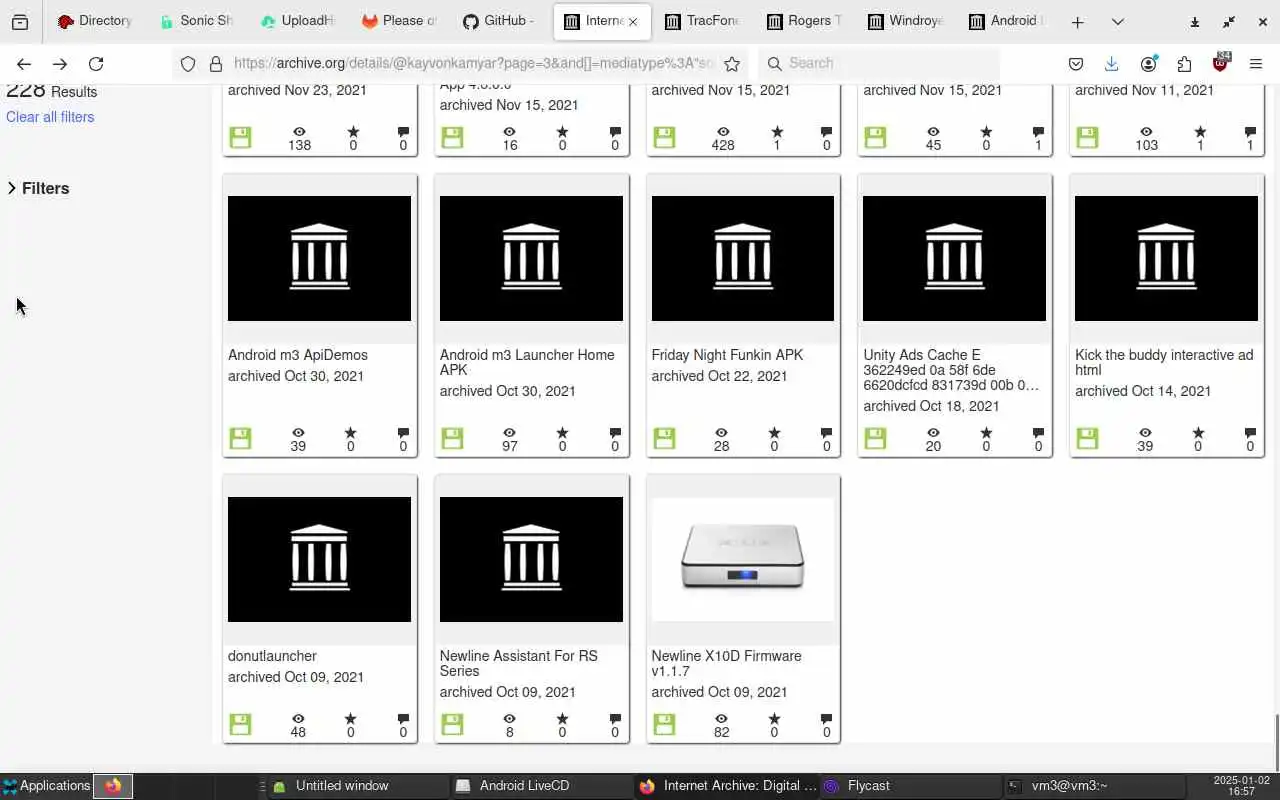Switch to the TracFone tab
Image resolution: width=1280 pixels, height=800 pixels.
[702, 21]
